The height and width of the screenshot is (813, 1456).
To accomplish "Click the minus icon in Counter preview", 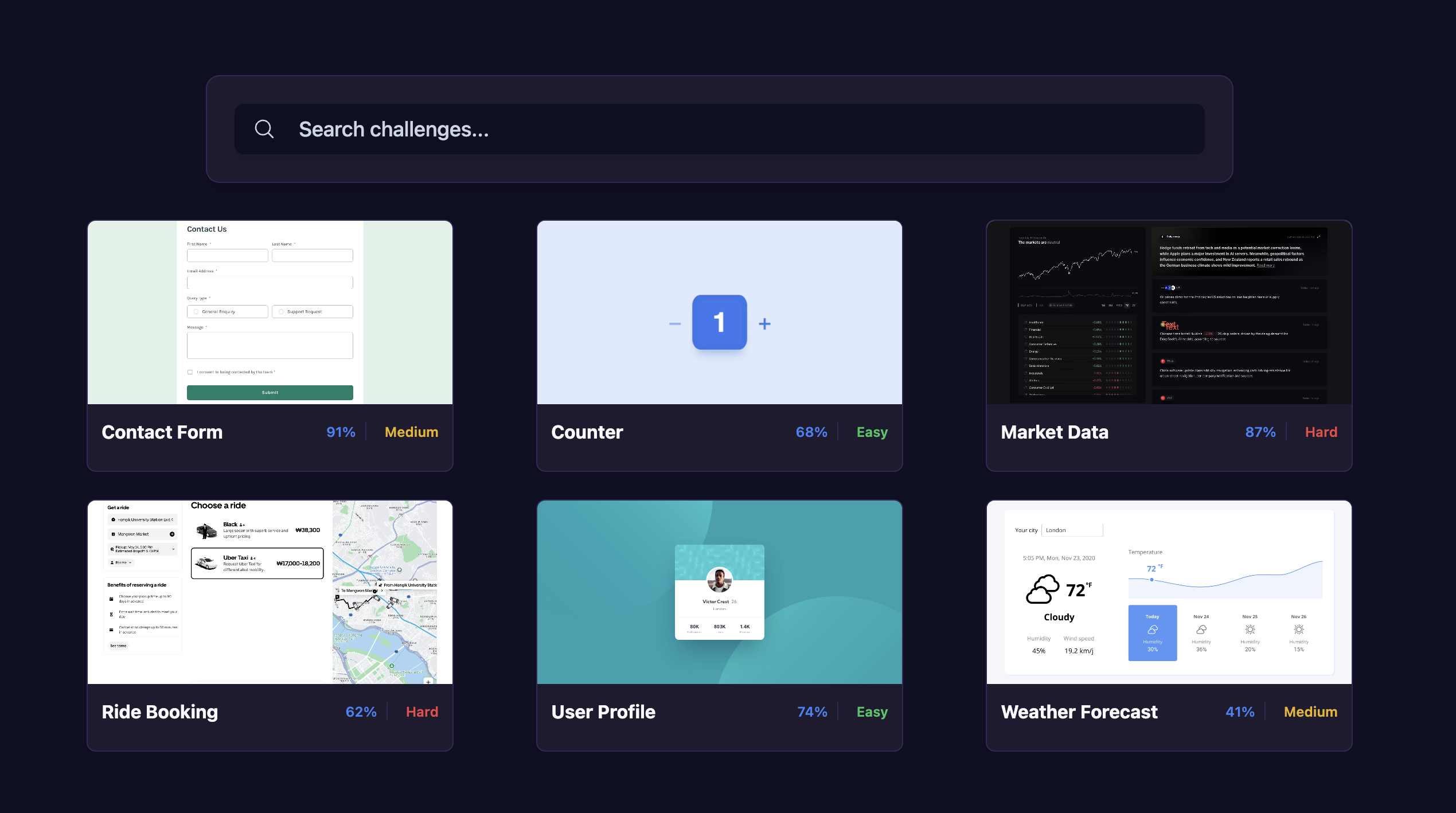I will pyautogui.click(x=675, y=324).
